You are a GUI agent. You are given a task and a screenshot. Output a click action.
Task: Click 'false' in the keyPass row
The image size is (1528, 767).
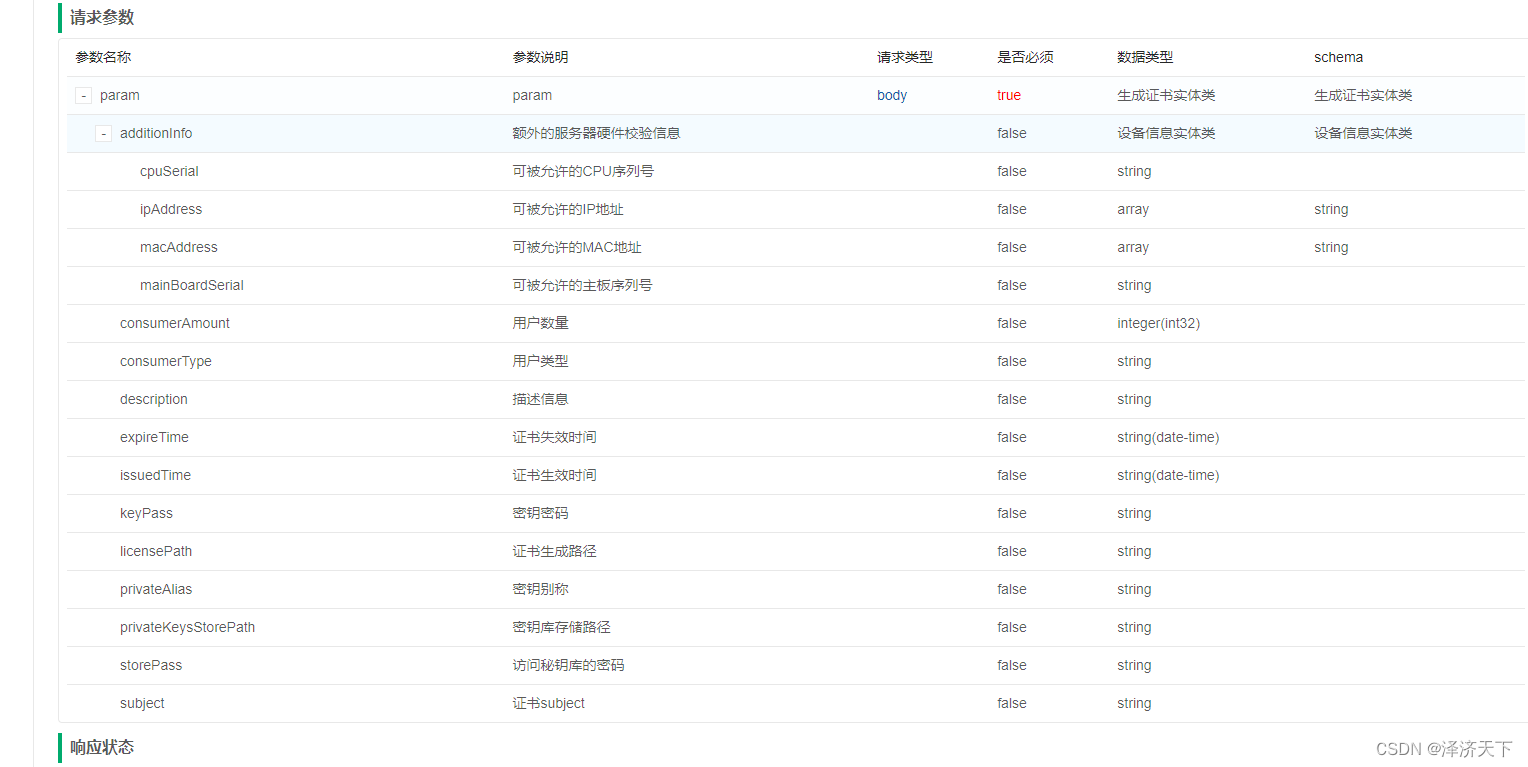coord(1012,514)
